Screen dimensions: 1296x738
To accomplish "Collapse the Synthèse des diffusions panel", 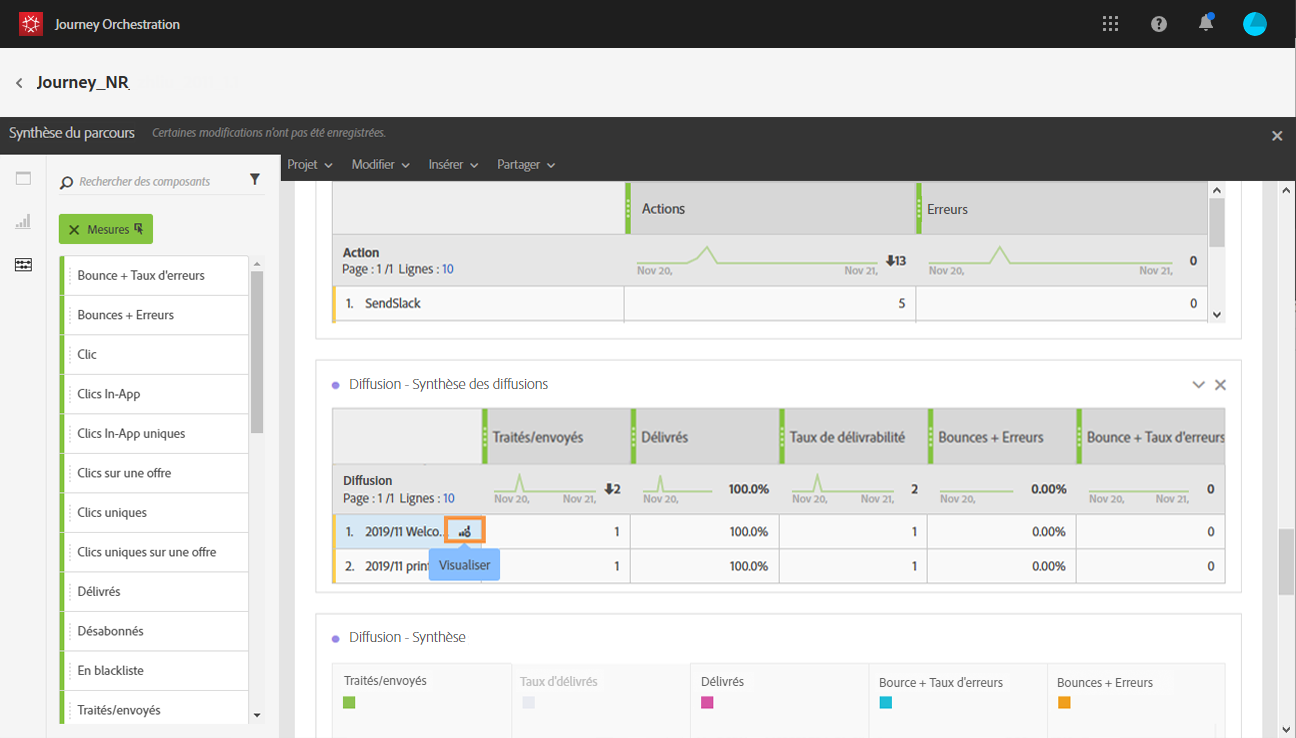I will click(x=1198, y=385).
